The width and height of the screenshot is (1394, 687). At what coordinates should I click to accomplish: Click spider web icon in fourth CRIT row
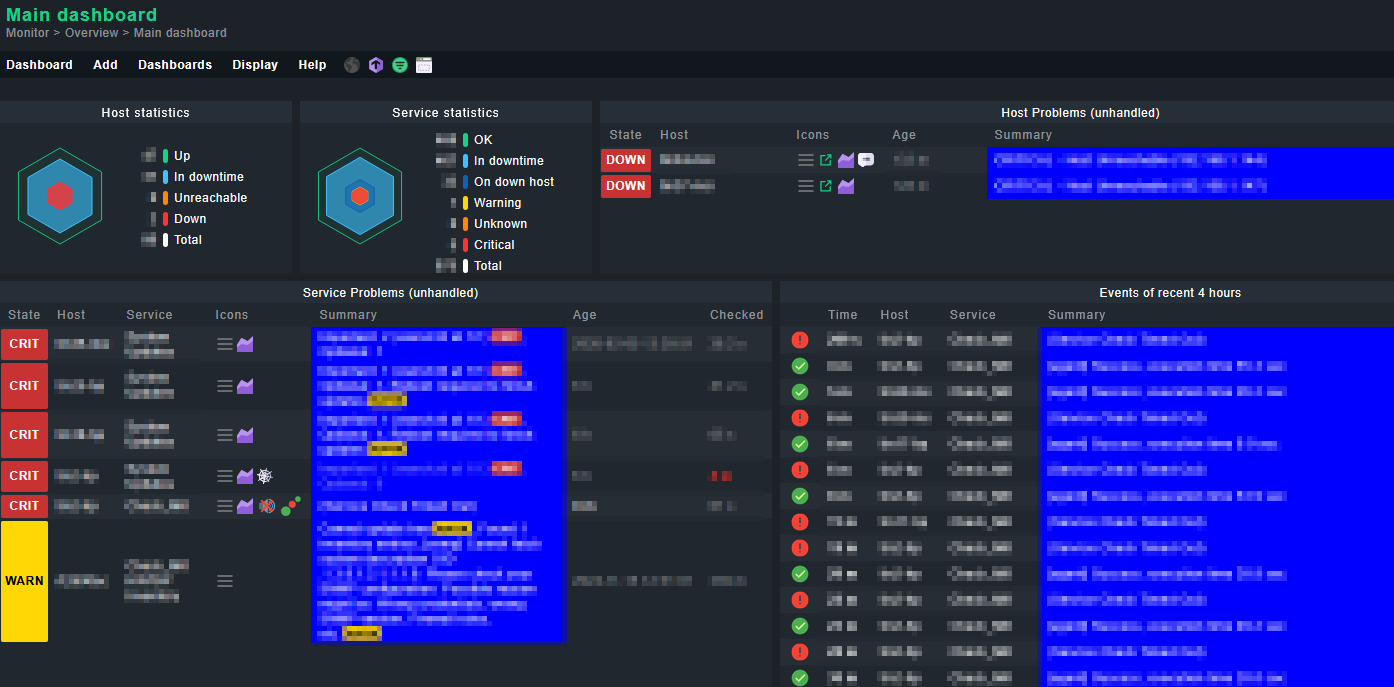click(265, 476)
